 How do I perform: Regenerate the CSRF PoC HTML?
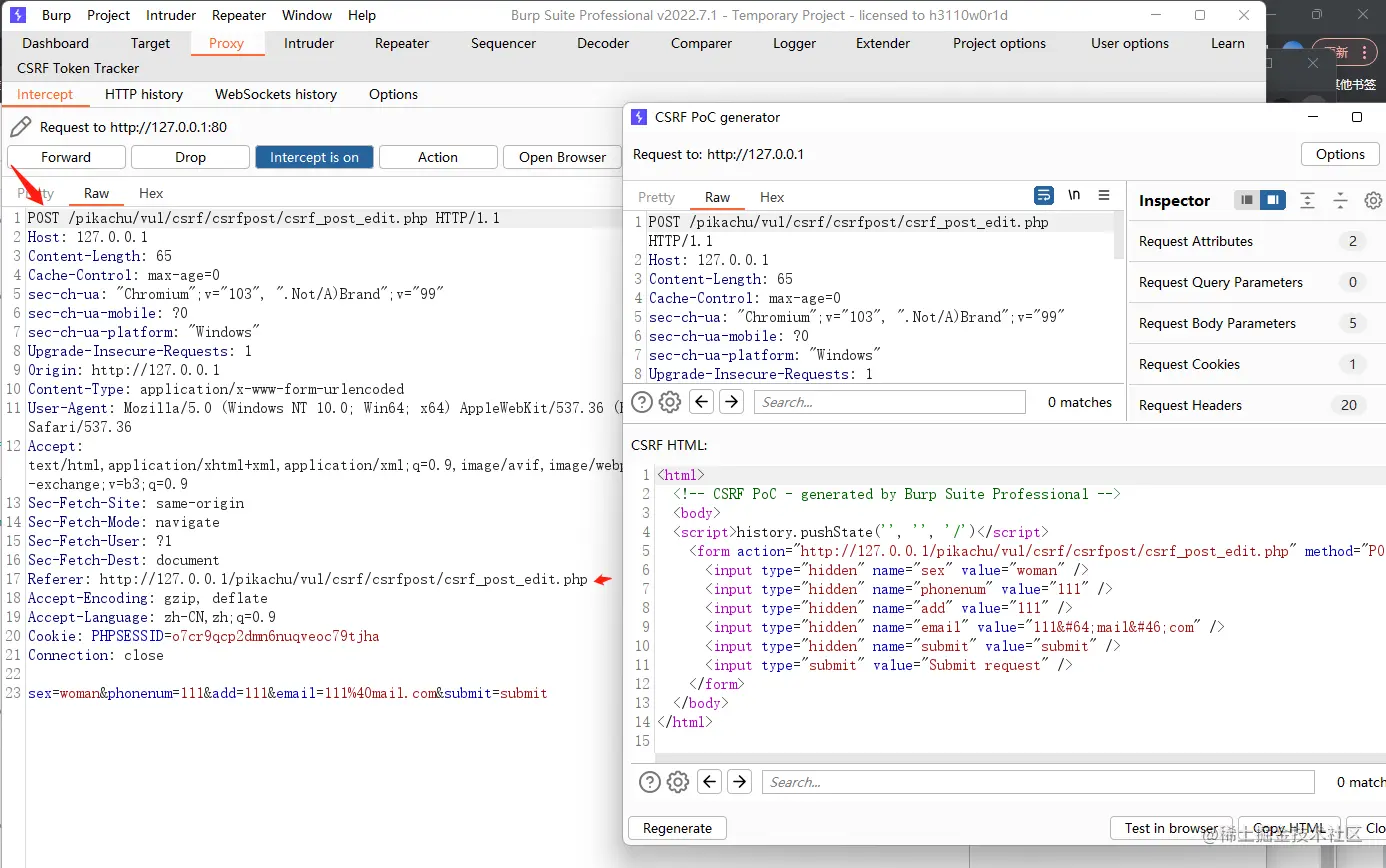click(x=677, y=828)
